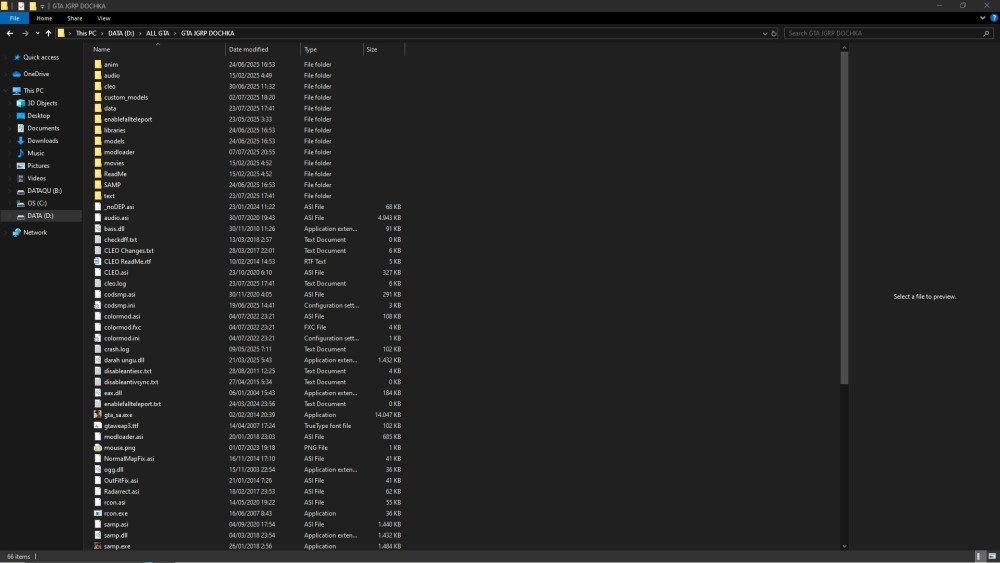Expand breadcrumb chevron after This PC
The height and width of the screenshot is (563, 1000).
click(x=102, y=33)
